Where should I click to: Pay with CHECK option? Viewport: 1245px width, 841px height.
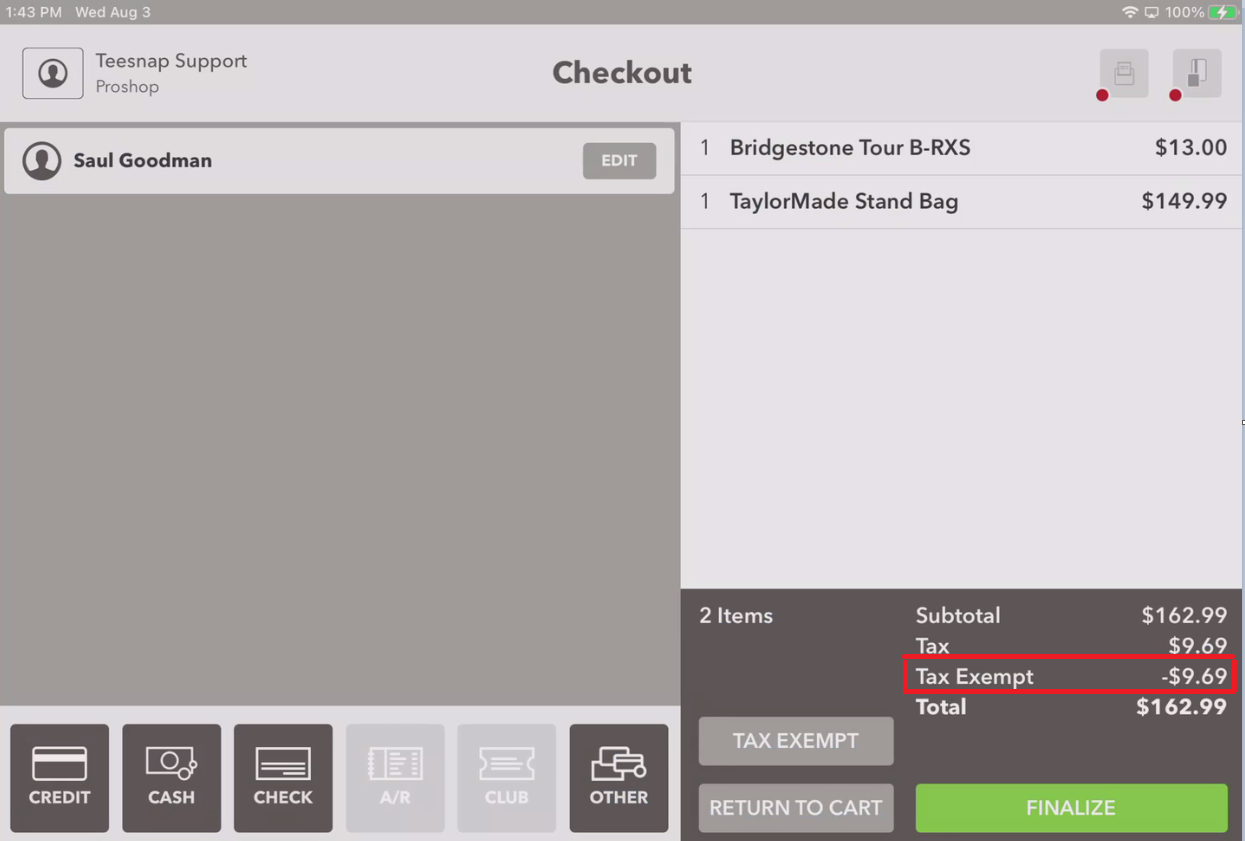coord(283,778)
